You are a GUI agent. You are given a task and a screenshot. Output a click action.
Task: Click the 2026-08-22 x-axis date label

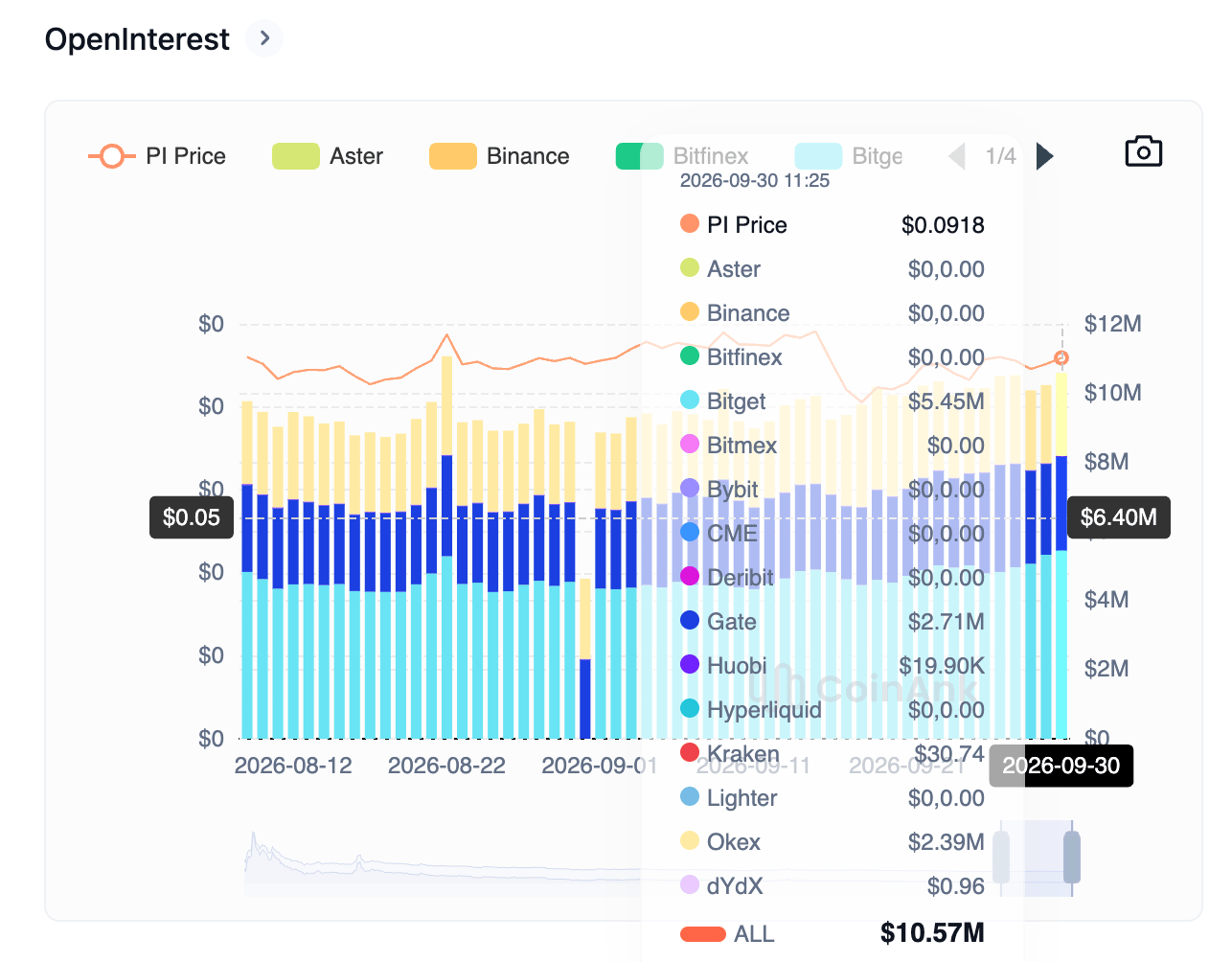pos(446,766)
